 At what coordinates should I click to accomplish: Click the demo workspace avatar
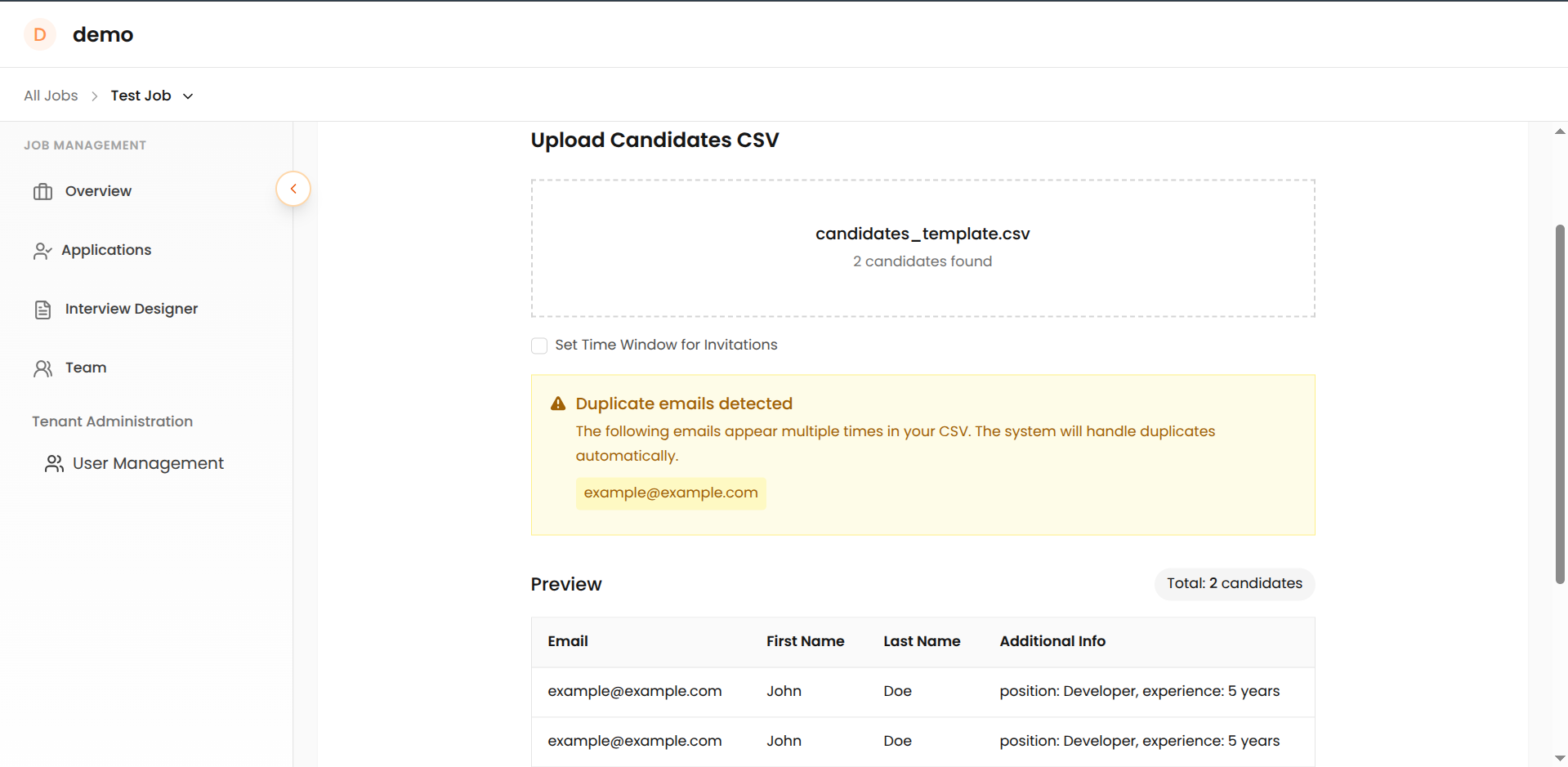pos(39,34)
